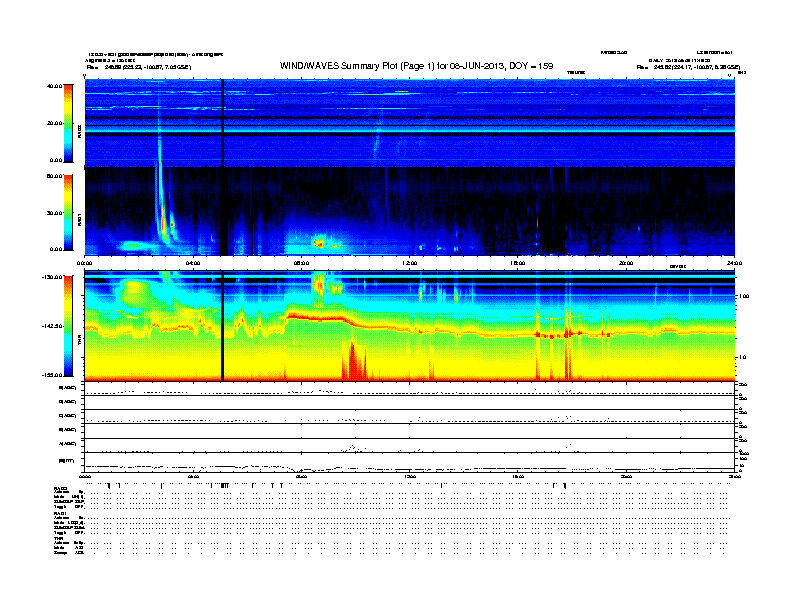Select the 40.00 label on RAD2 scale
The width and height of the screenshot is (792, 612).
pyautogui.click(x=55, y=86)
